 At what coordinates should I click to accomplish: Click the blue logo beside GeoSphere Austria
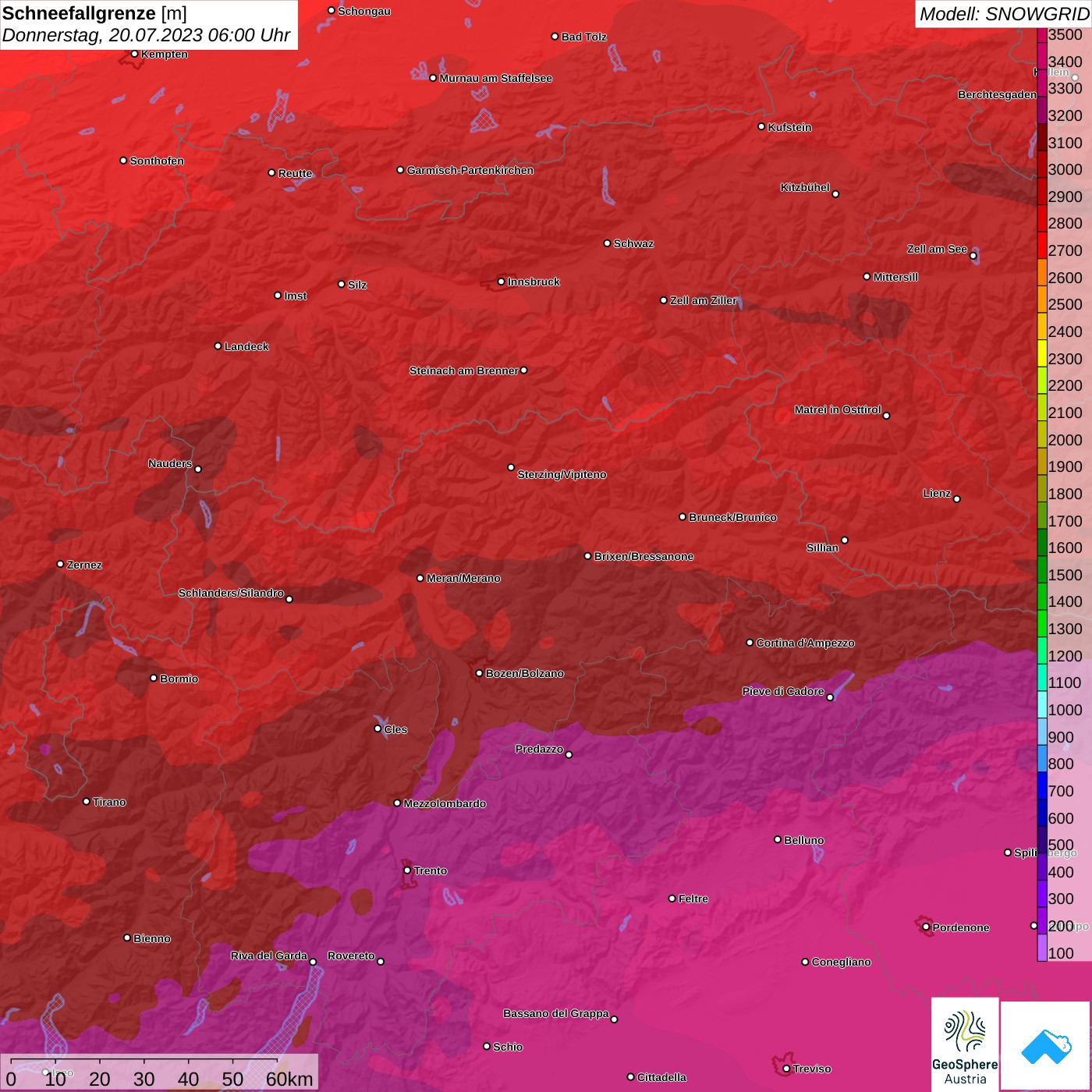point(1046,1046)
